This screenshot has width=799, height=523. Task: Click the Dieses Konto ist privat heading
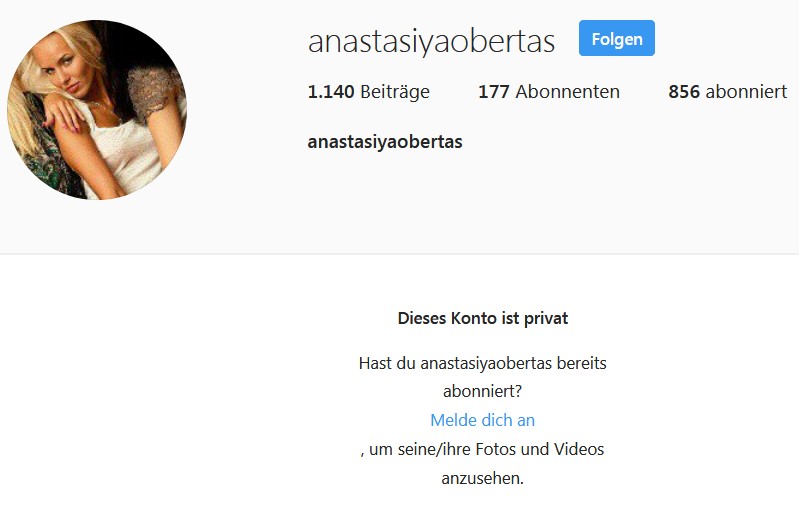click(x=483, y=318)
